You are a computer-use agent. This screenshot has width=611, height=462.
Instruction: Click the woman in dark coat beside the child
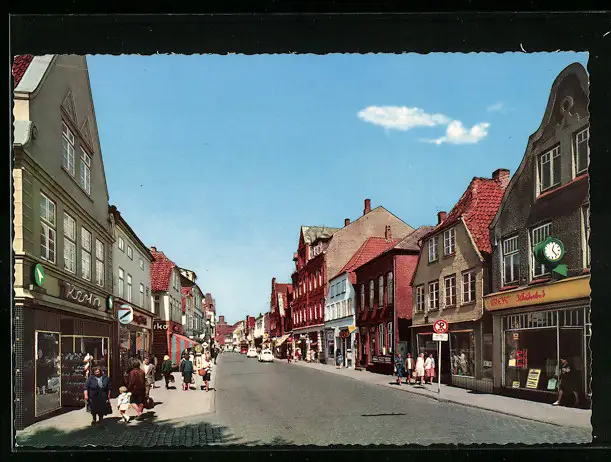[97, 393]
